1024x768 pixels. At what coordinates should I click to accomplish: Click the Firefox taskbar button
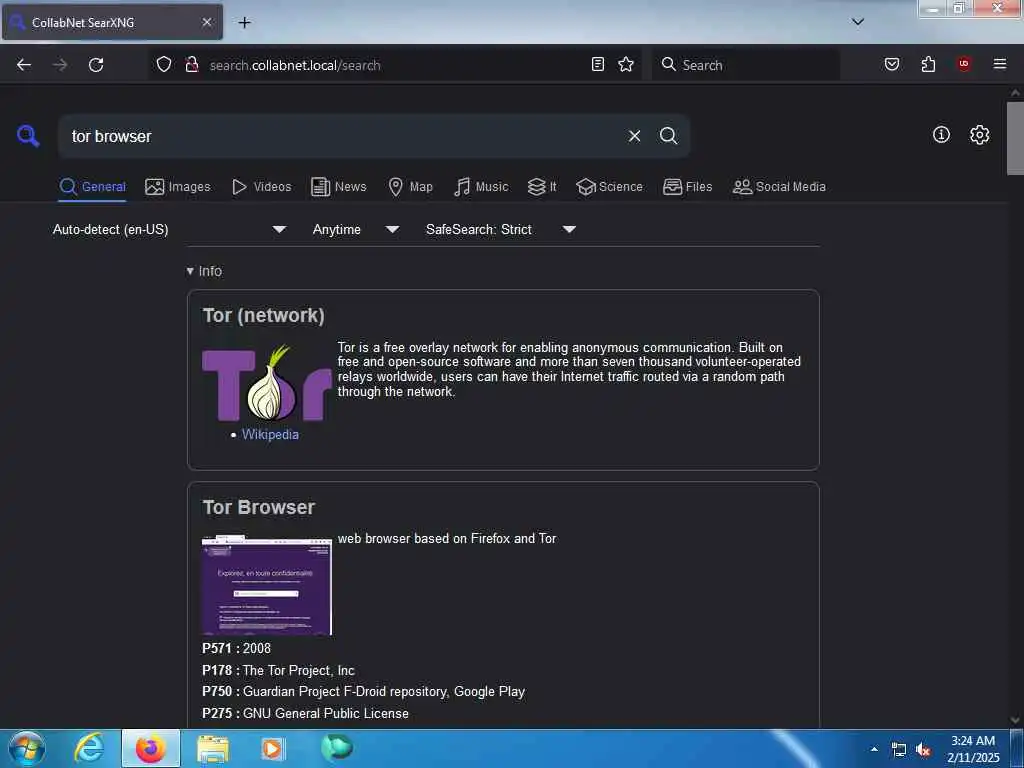pyautogui.click(x=150, y=748)
